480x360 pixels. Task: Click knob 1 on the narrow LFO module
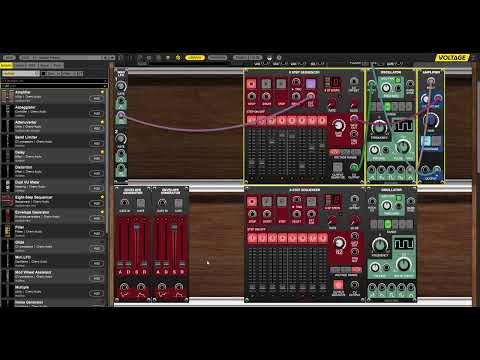(x=121, y=86)
